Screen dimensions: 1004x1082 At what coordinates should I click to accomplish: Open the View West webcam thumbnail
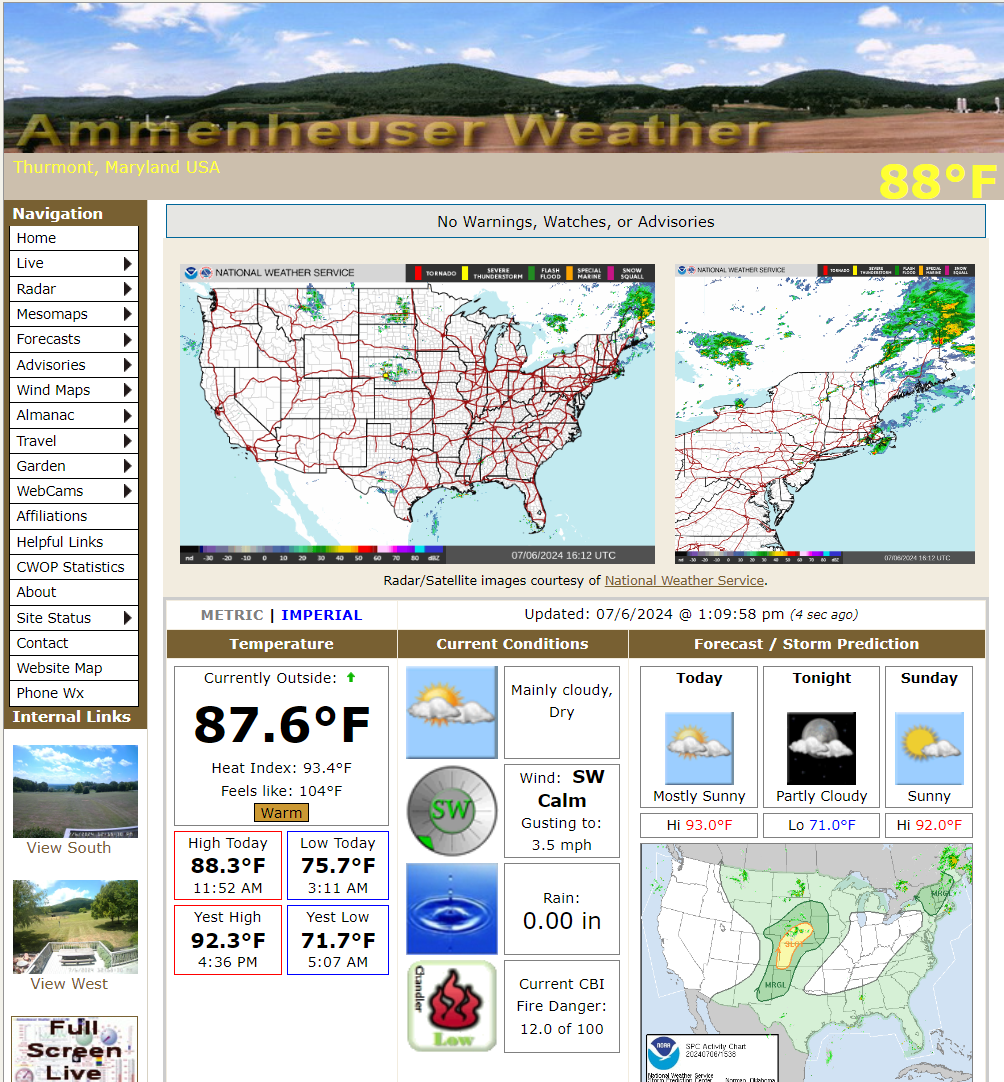75,925
